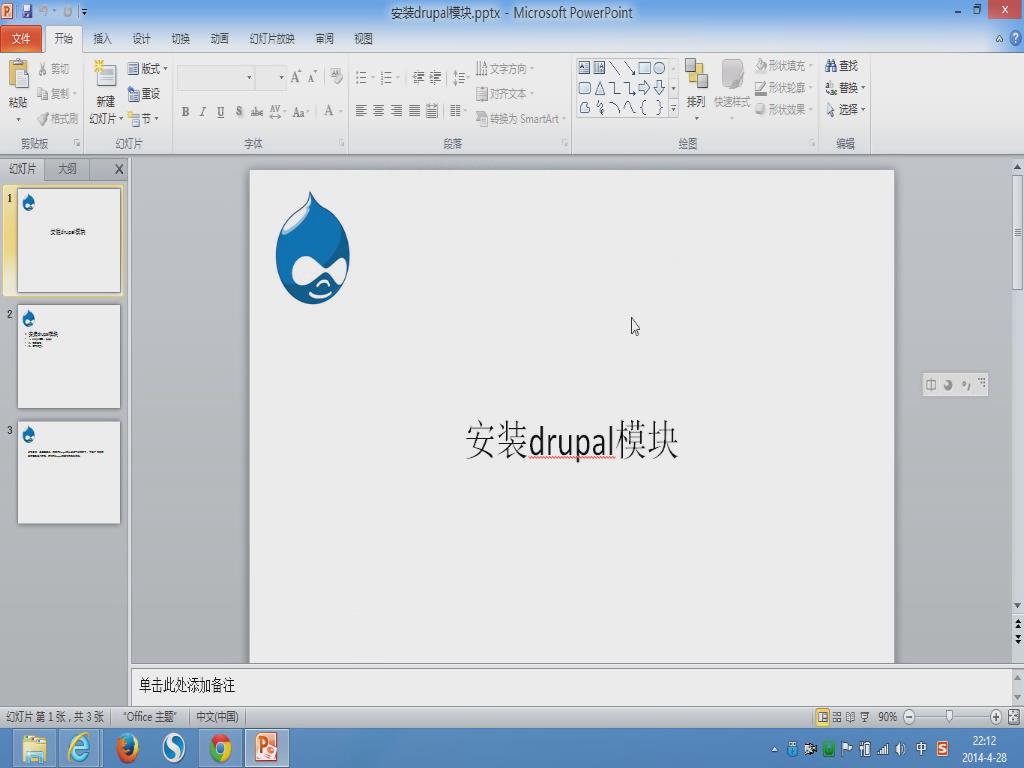Viewport: 1024px width, 768px height.
Task: Align text left in paragraph group
Action: pyautogui.click(x=360, y=111)
